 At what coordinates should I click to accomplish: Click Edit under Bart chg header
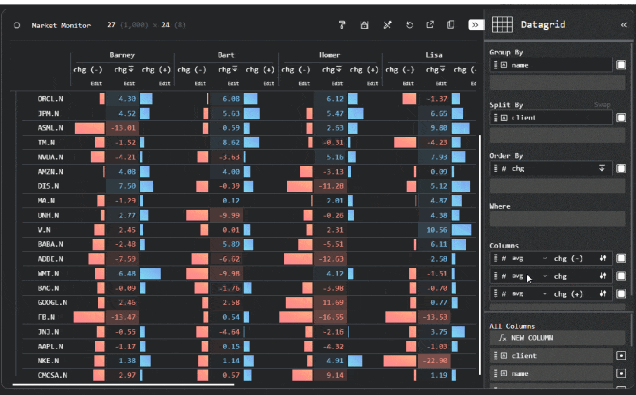[233, 84]
